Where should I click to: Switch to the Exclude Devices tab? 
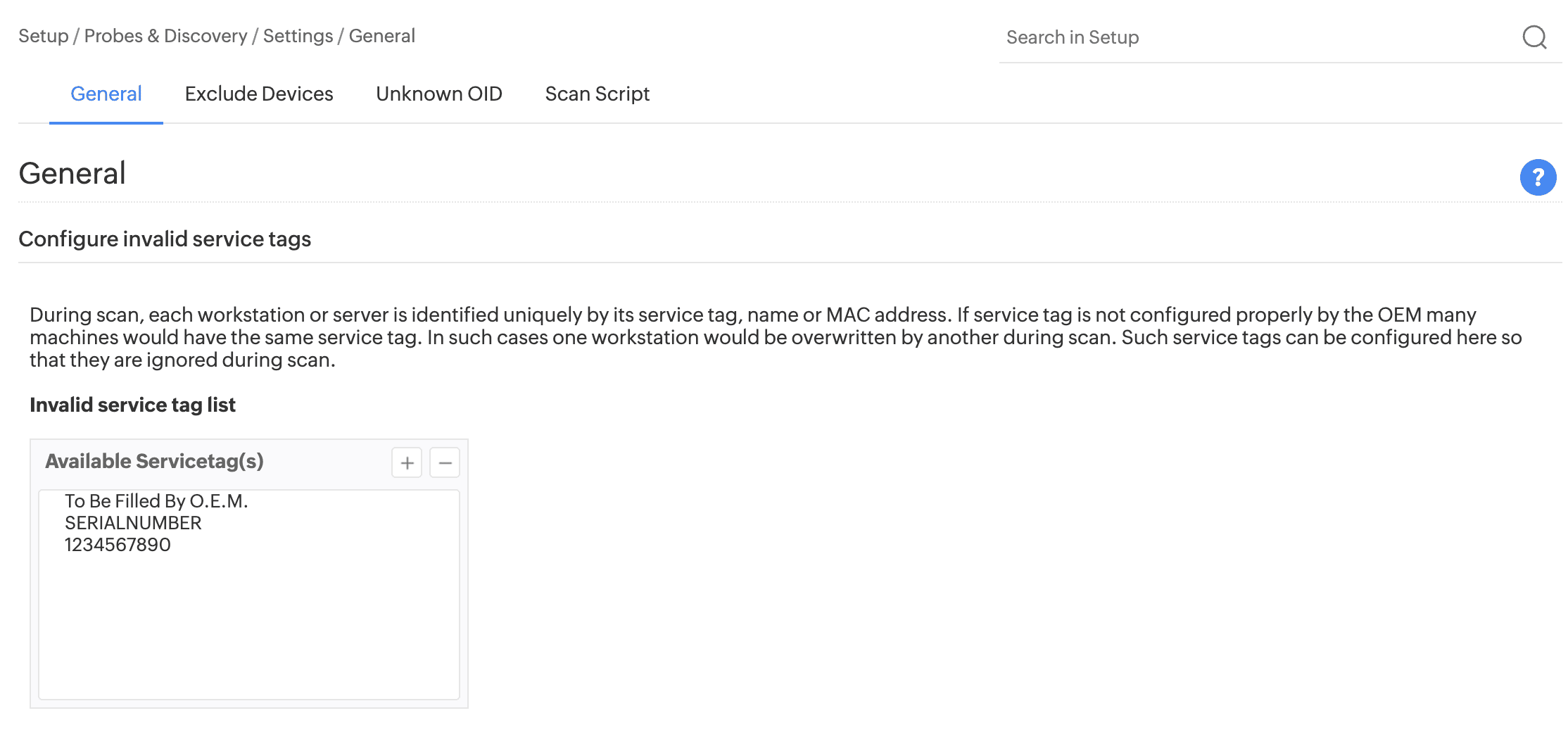tap(259, 94)
